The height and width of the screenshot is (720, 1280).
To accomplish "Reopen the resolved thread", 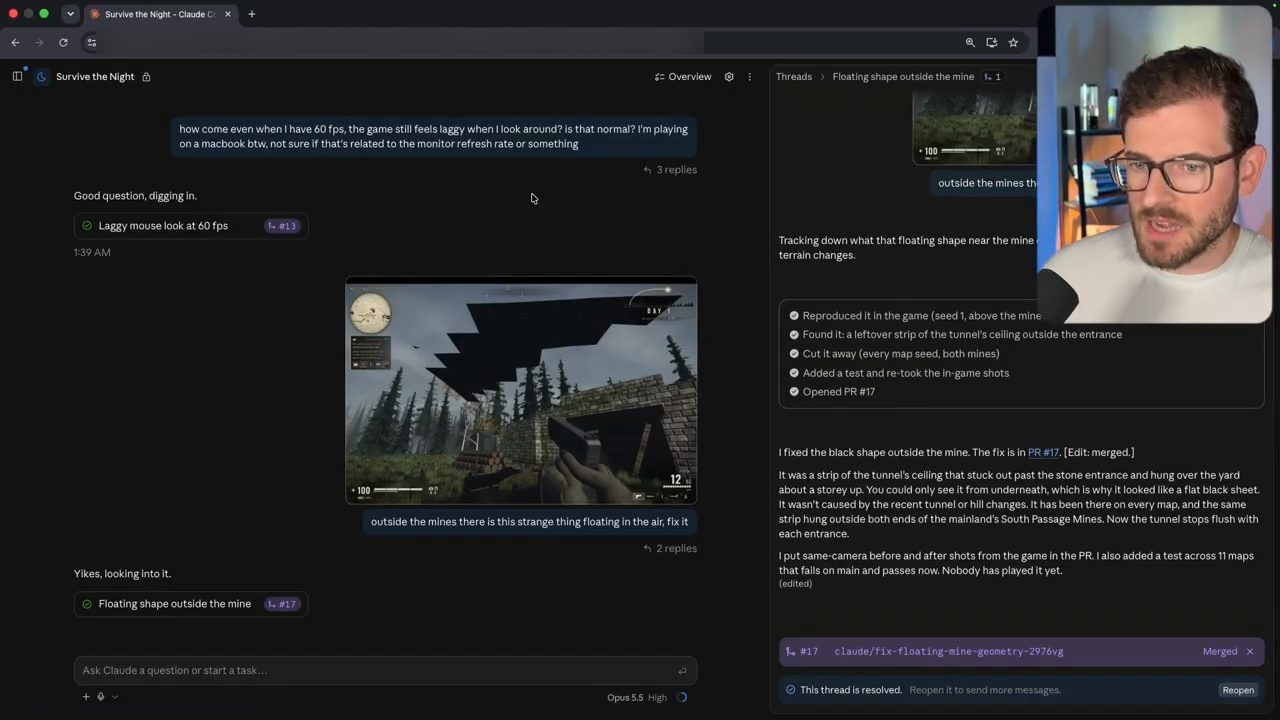I will click(1238, 690).
